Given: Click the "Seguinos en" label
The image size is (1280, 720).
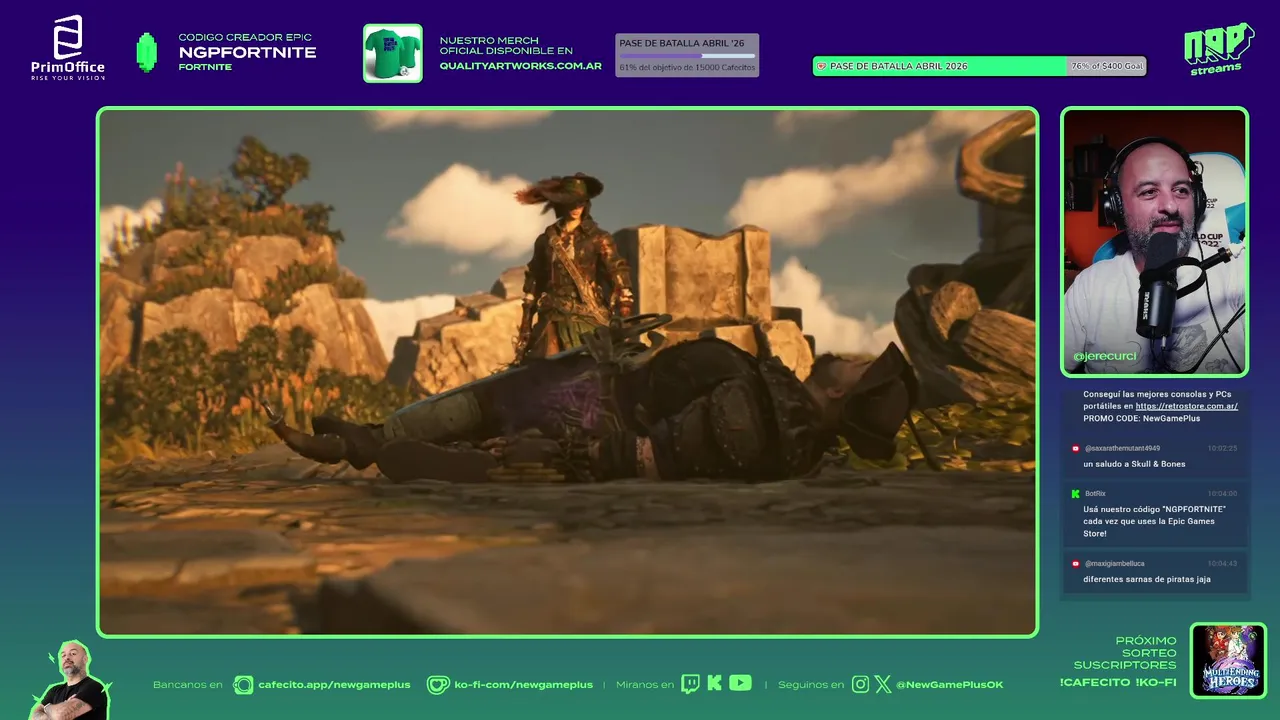Looking at the screenshot, I should [811, 684].
